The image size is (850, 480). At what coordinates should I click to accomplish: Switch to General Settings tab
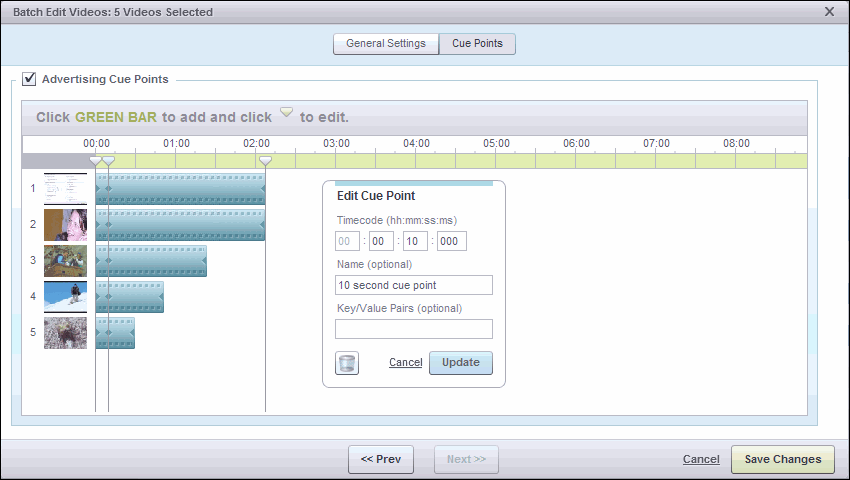[386, 43]
